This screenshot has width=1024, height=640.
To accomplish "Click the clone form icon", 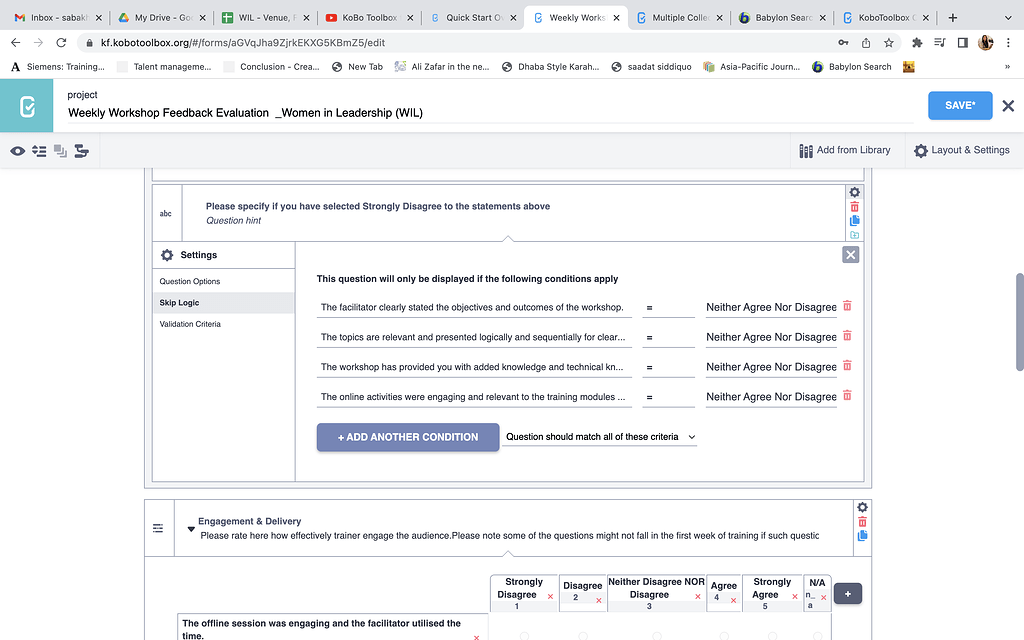I will 61,149.
